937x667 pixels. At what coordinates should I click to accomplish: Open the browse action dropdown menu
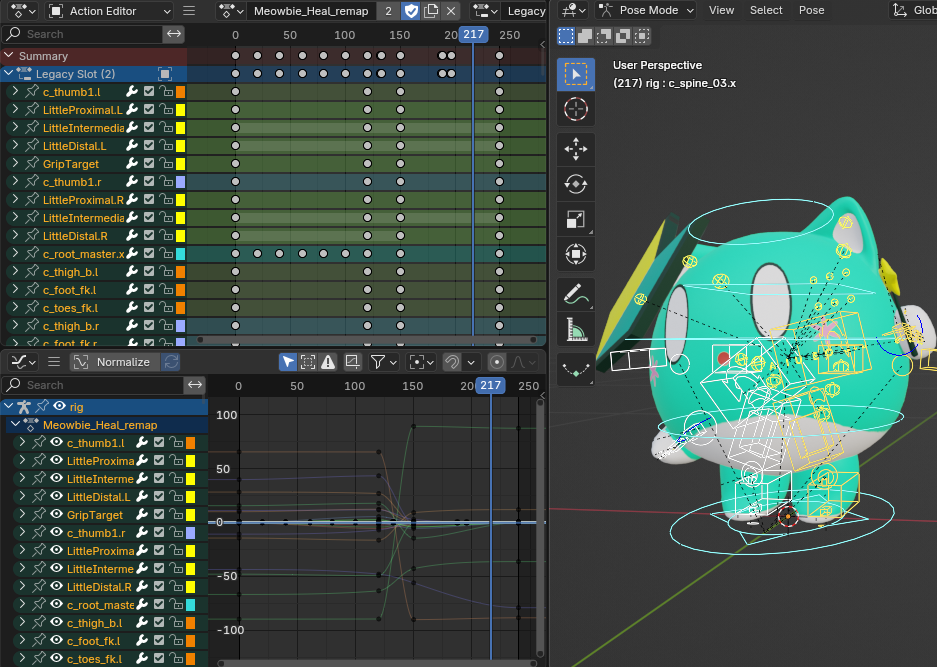[x=231, y=11]
